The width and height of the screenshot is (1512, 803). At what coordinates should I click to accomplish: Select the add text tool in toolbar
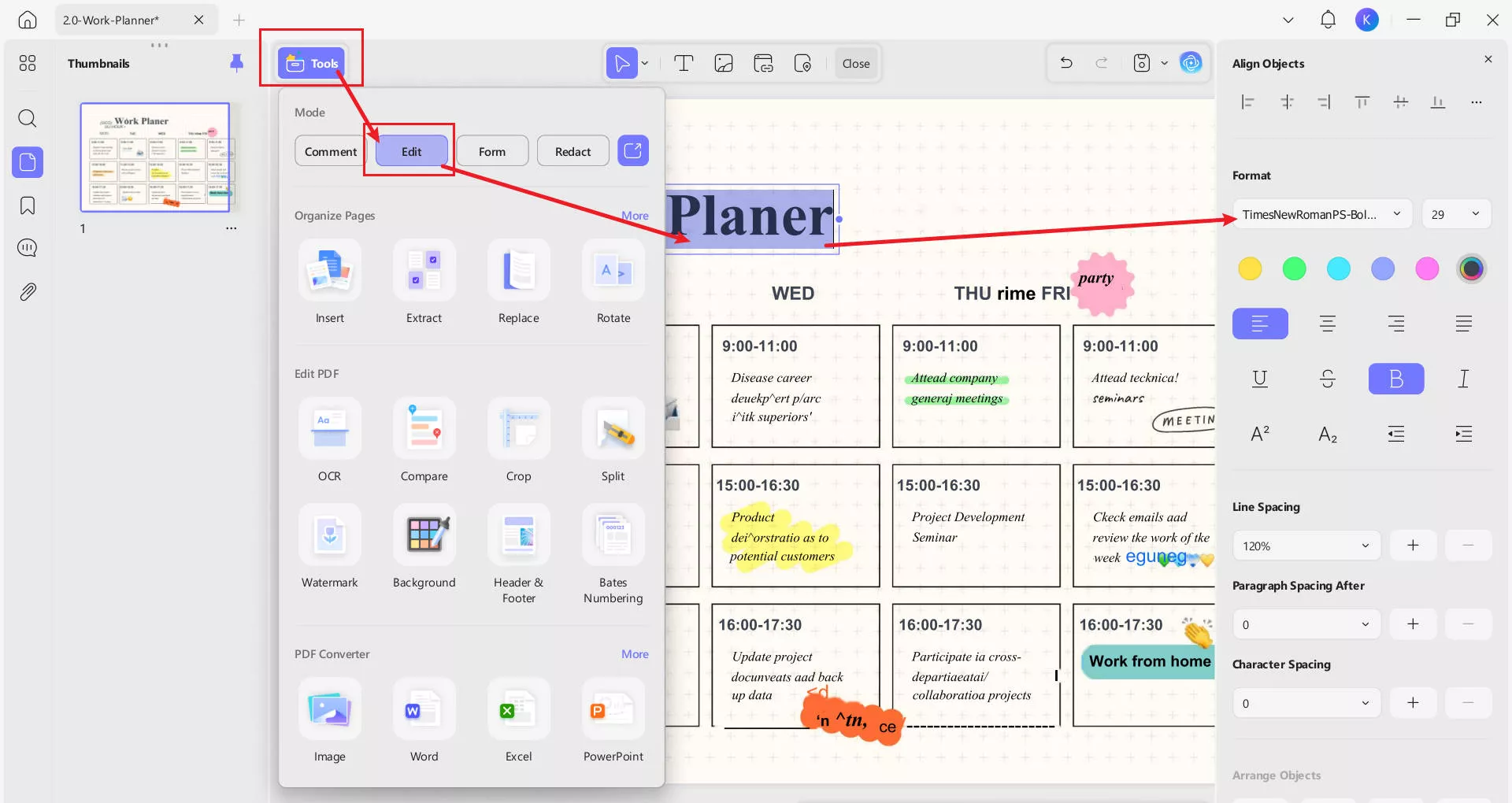pyautogui.click(x=684, y=63)
